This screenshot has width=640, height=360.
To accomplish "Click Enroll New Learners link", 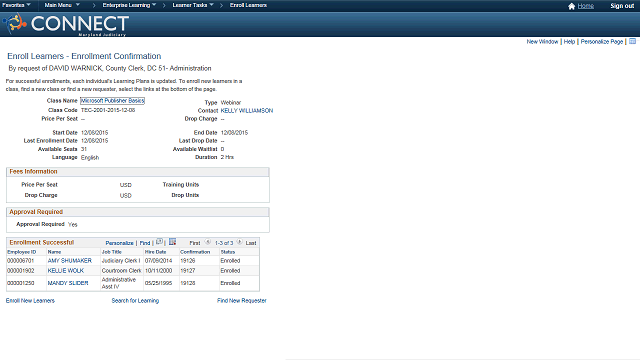I will (x=30, y=301).
